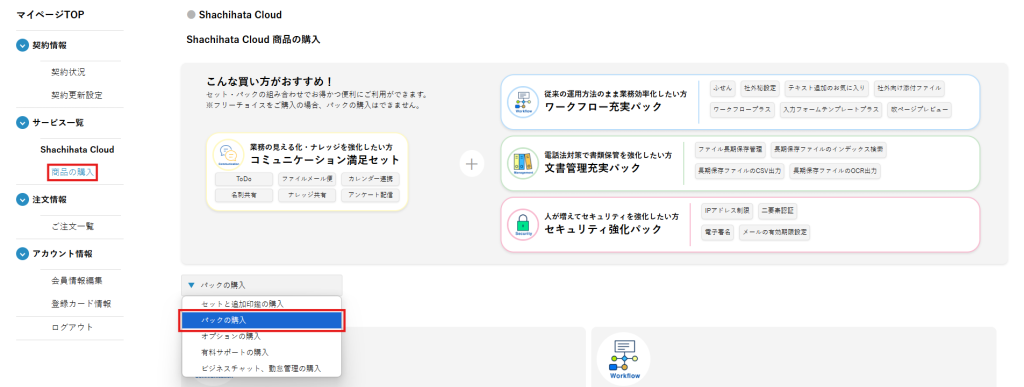Click the Security padlock icon

[523, 224]
